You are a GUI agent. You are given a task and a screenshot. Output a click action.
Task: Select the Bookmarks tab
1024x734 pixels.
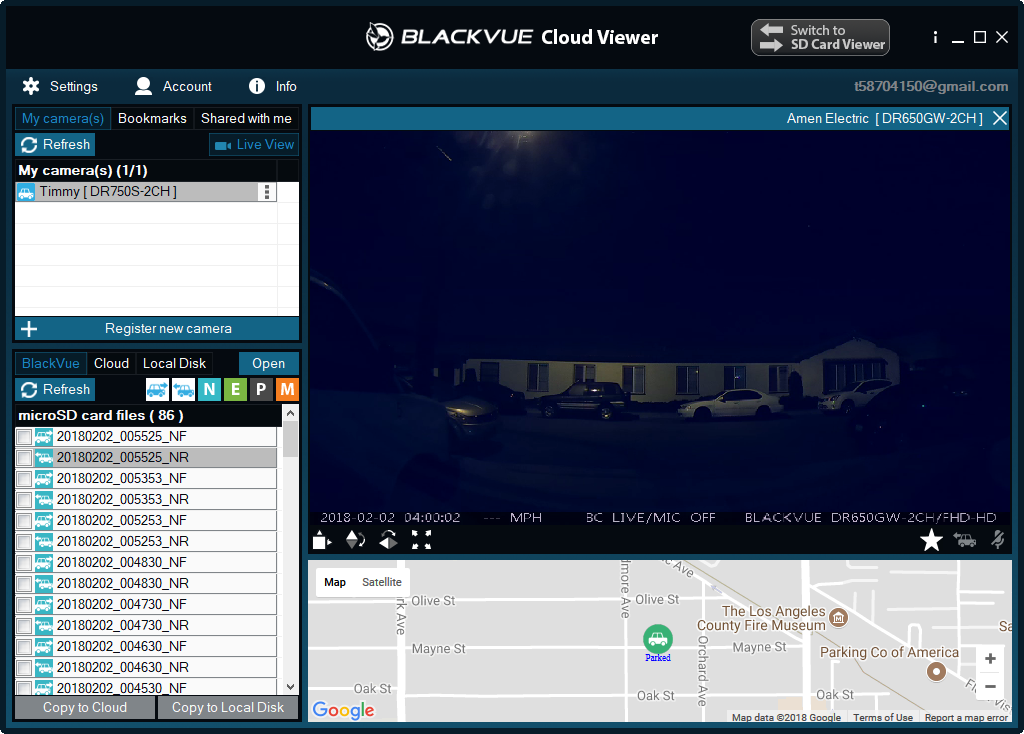152,118
